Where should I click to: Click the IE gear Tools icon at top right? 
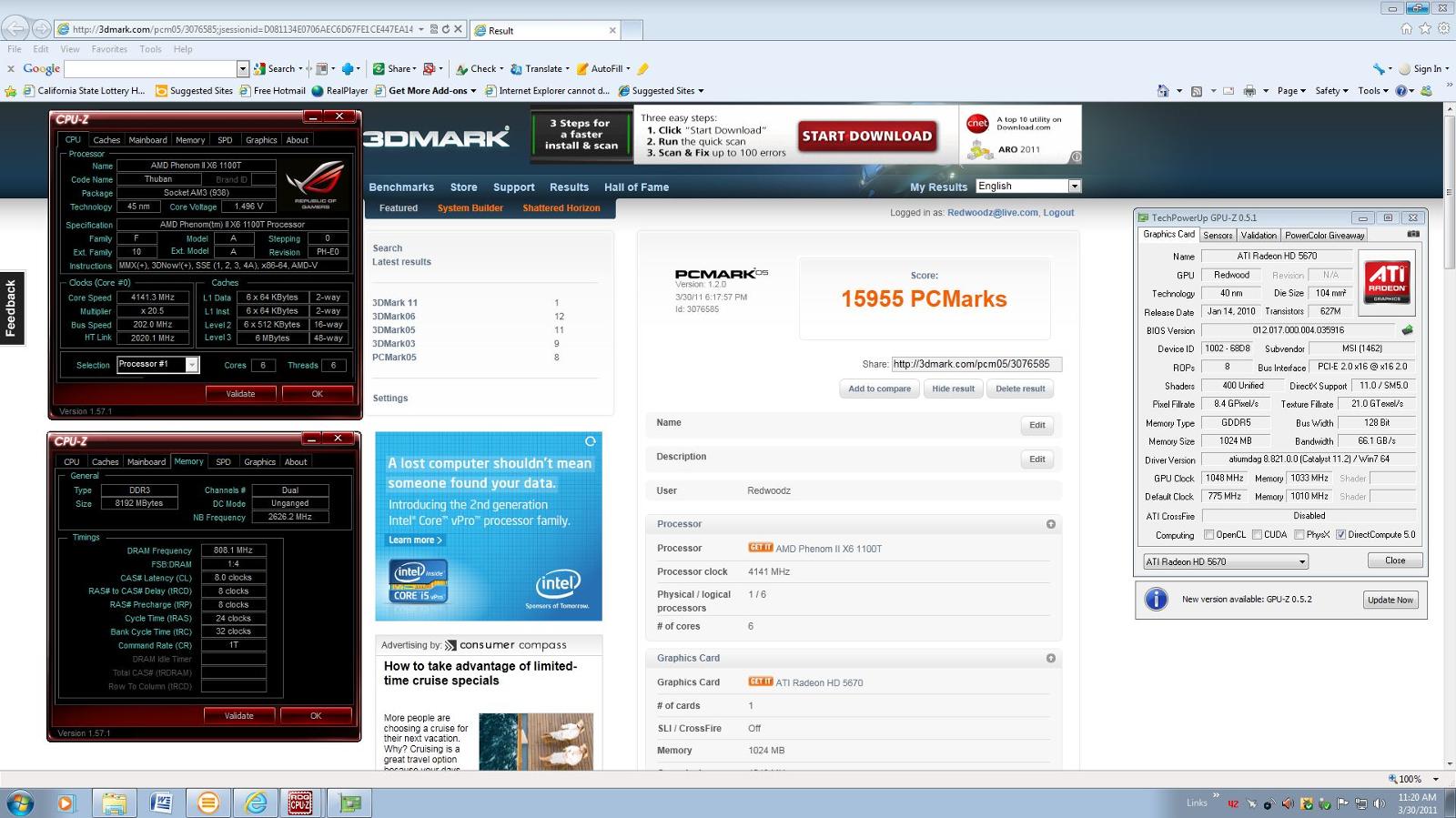1443,29
